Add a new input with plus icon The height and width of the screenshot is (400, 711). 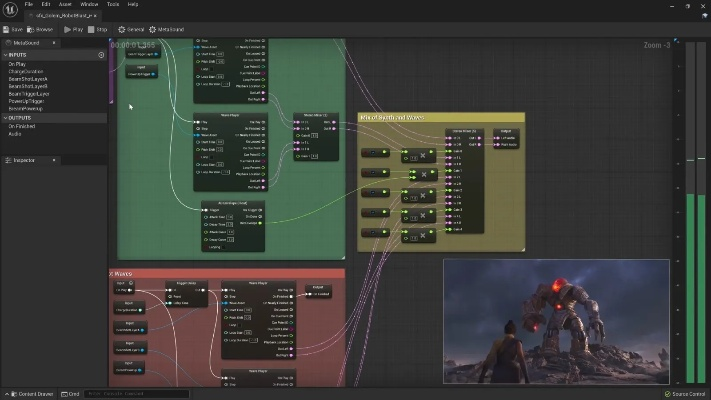101,55
